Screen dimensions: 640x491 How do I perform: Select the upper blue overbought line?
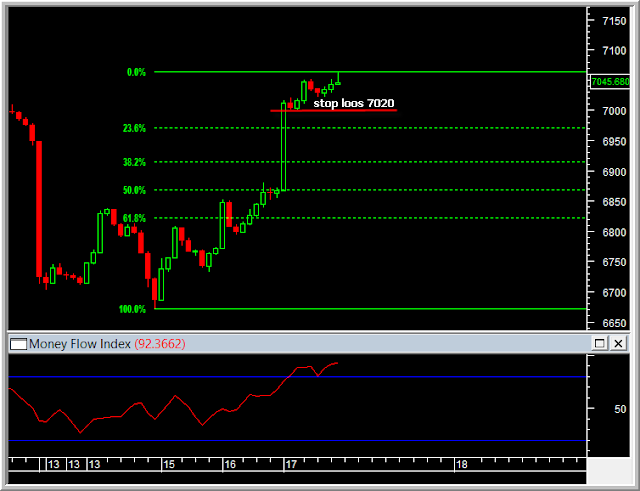point(297,377)
